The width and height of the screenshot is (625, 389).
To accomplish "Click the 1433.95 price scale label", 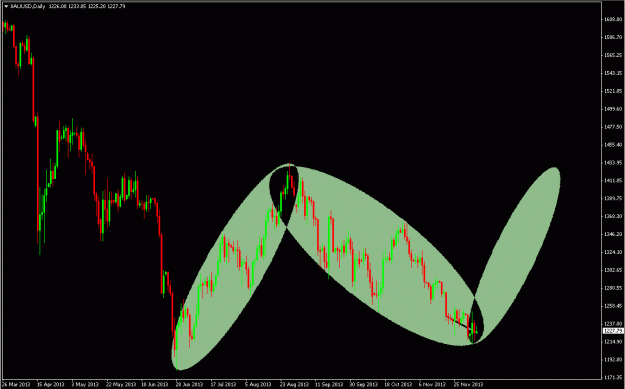I will point(613,163).
